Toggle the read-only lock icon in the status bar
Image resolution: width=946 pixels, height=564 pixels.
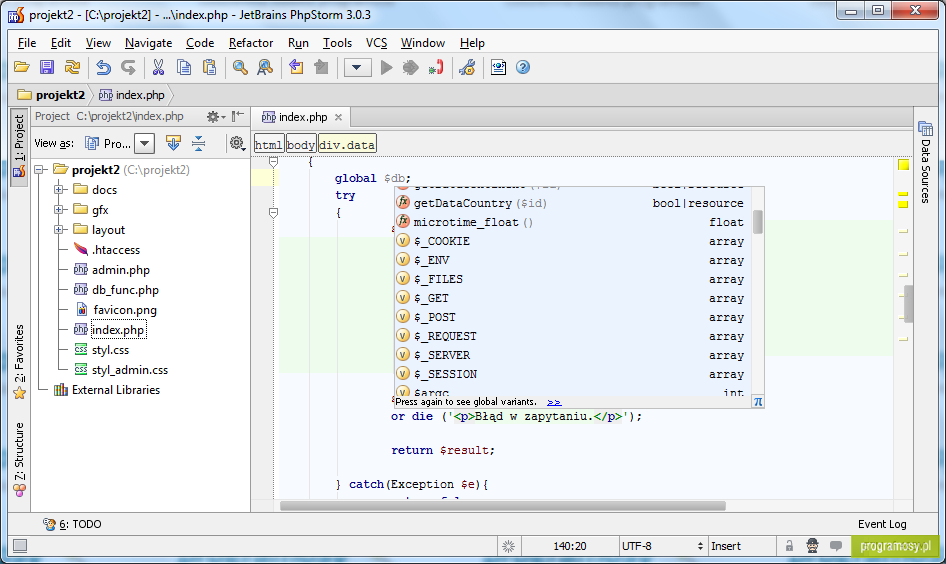coord(789,546)
